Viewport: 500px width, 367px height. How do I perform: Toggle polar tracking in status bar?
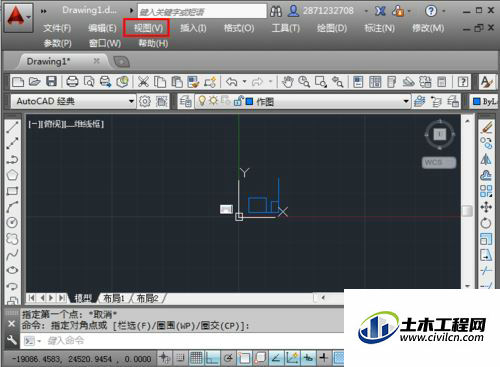tap(228, 358)
